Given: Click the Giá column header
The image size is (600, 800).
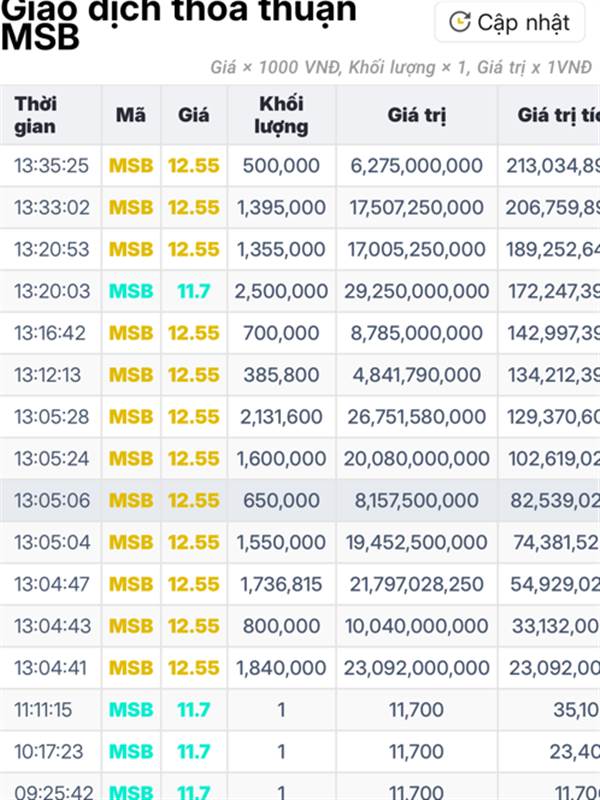Looking at the screenshot, I should (193, 115).
